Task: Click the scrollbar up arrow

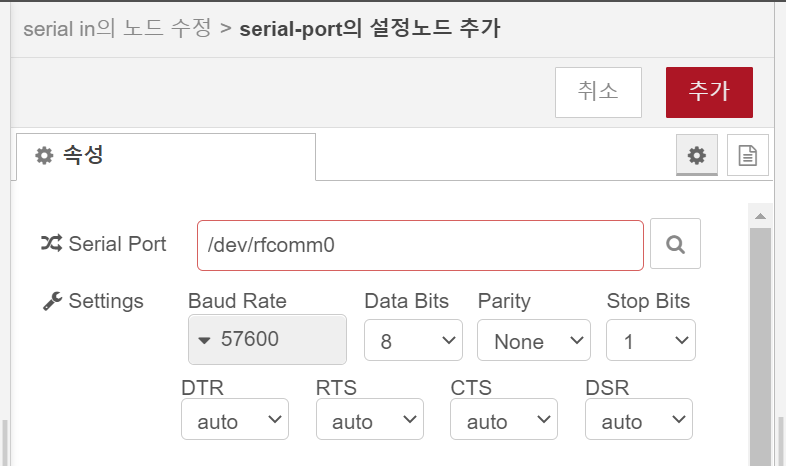Action: [x=760, y=216]
